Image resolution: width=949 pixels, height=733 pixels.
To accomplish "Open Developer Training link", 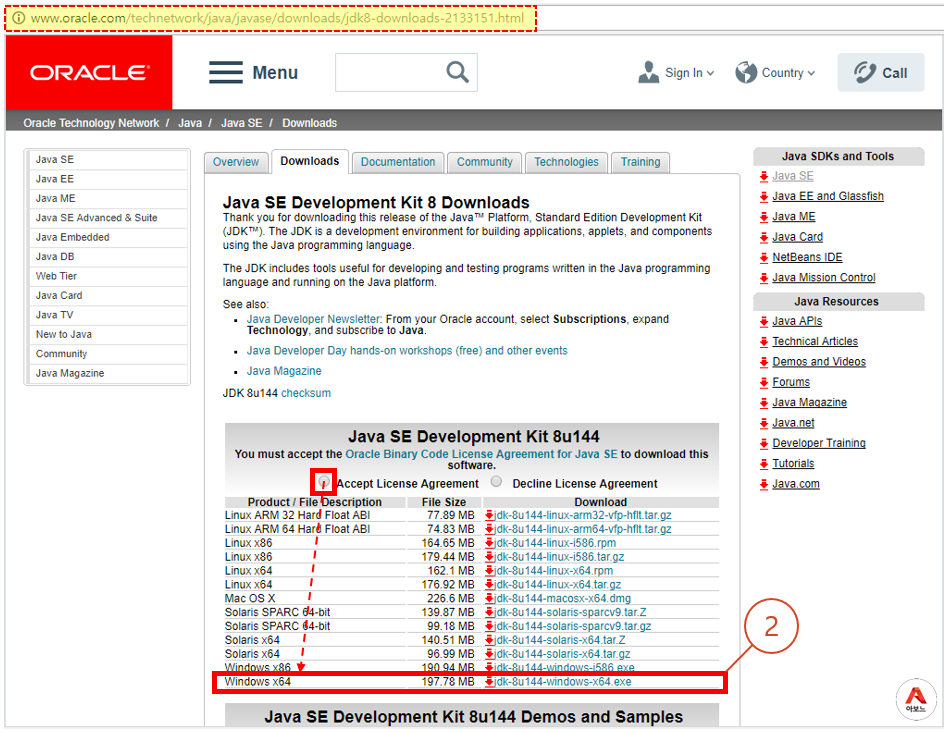I will coord(819,444).
